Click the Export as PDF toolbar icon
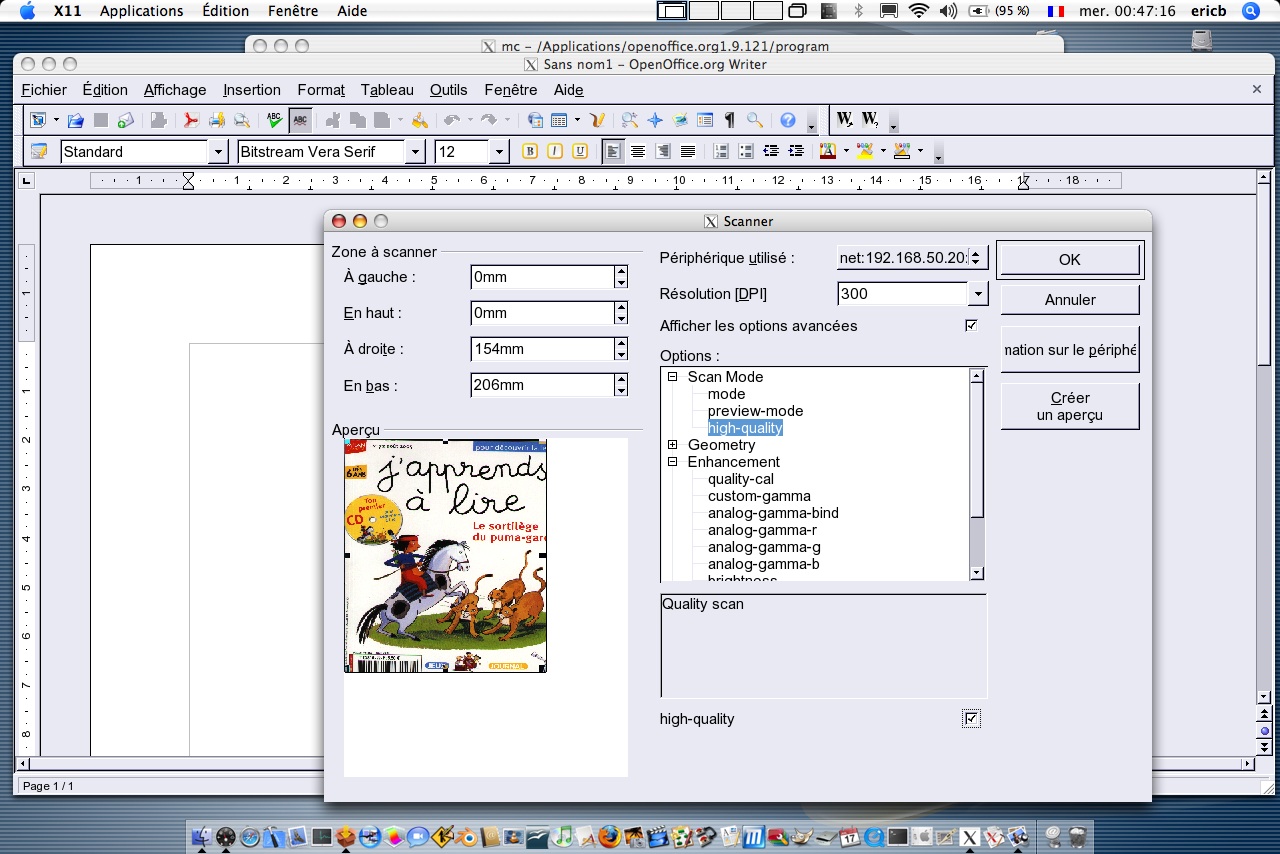Image resolution: width=1280 pixels, height=854 pixels. coord(190,120)
